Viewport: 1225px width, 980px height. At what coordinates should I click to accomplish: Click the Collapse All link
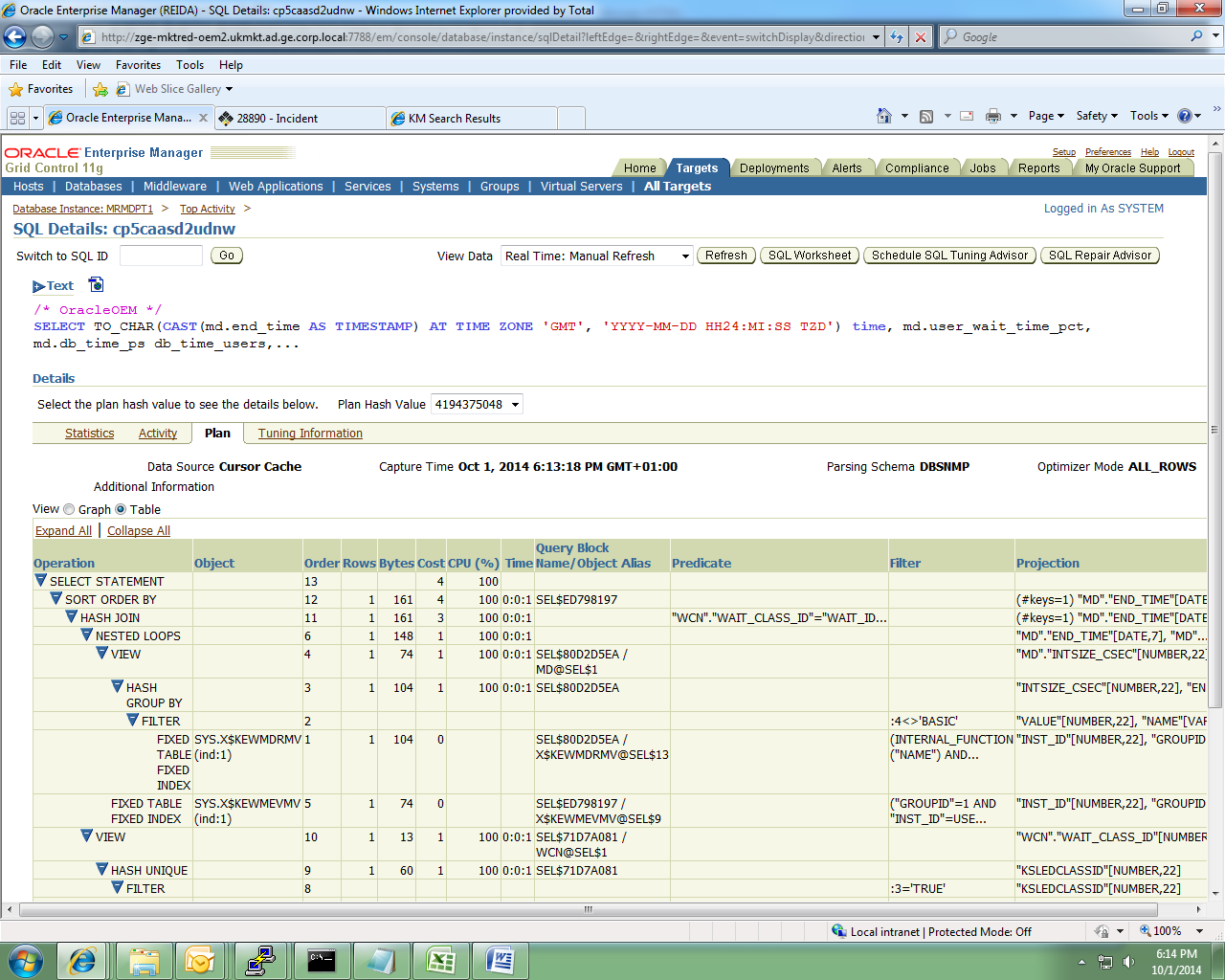pos(139,531)
